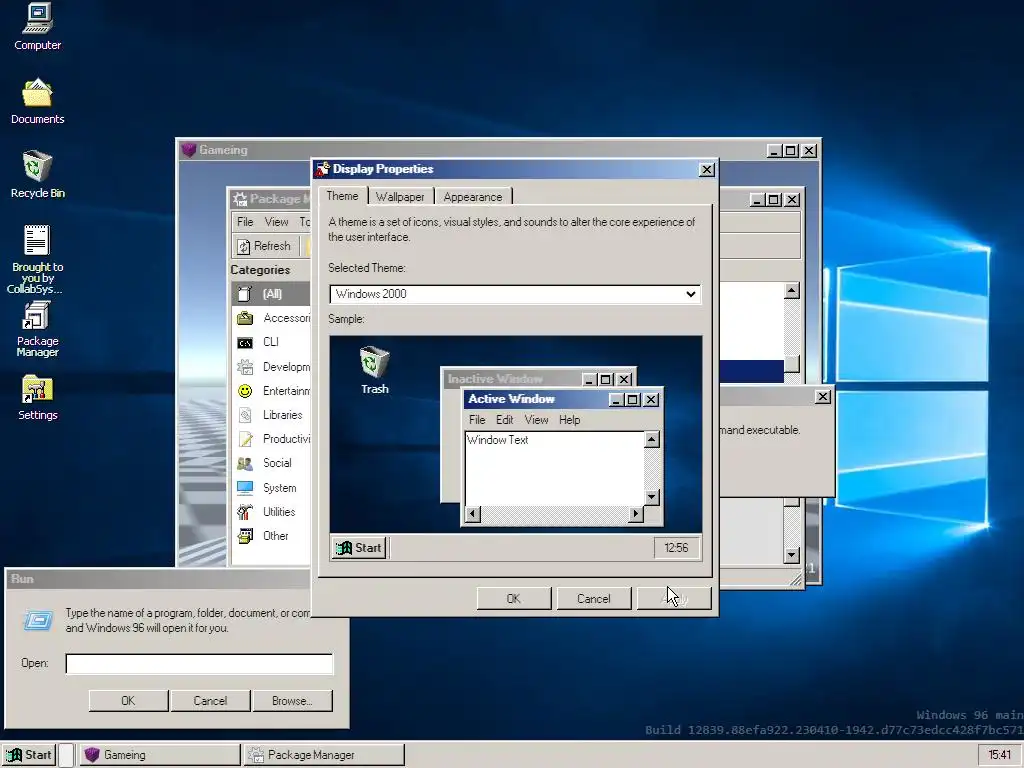Click the sample clock showing 12:56

click(x=677, y=548)
